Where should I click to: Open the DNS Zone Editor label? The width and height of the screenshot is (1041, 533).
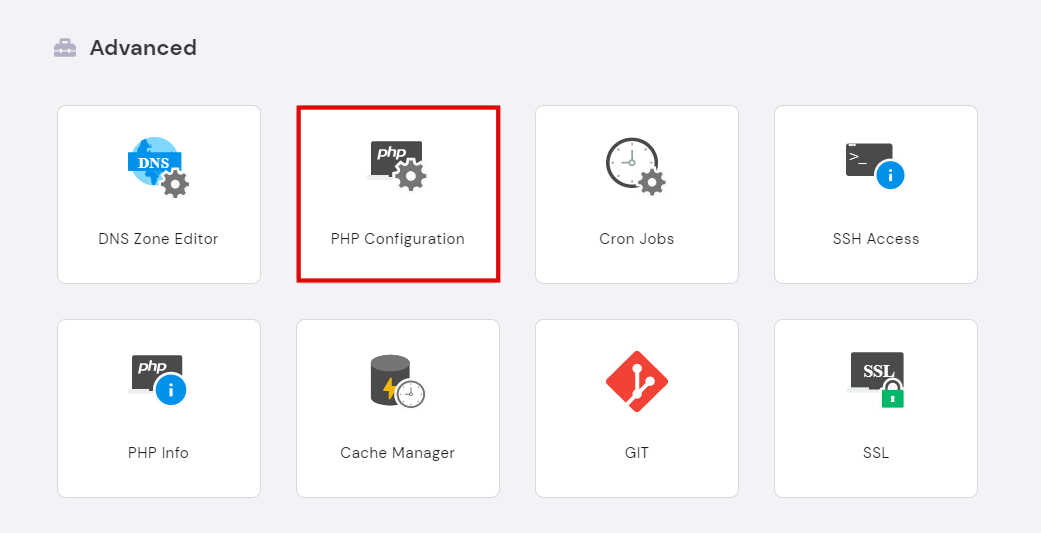point(158,239)
